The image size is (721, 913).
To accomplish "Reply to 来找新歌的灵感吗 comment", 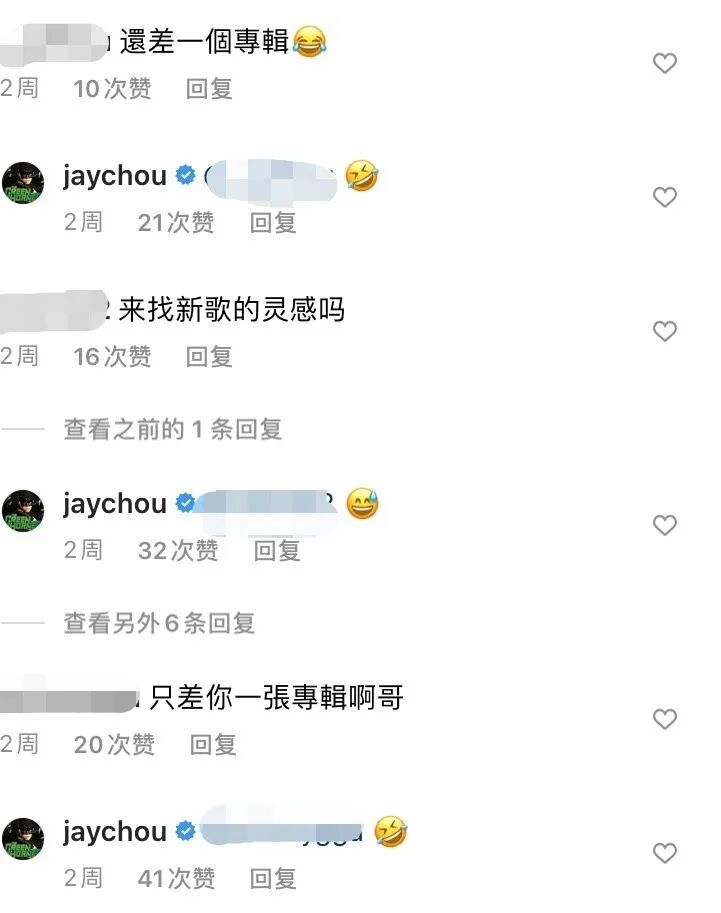I will click(x=209, y=357).
